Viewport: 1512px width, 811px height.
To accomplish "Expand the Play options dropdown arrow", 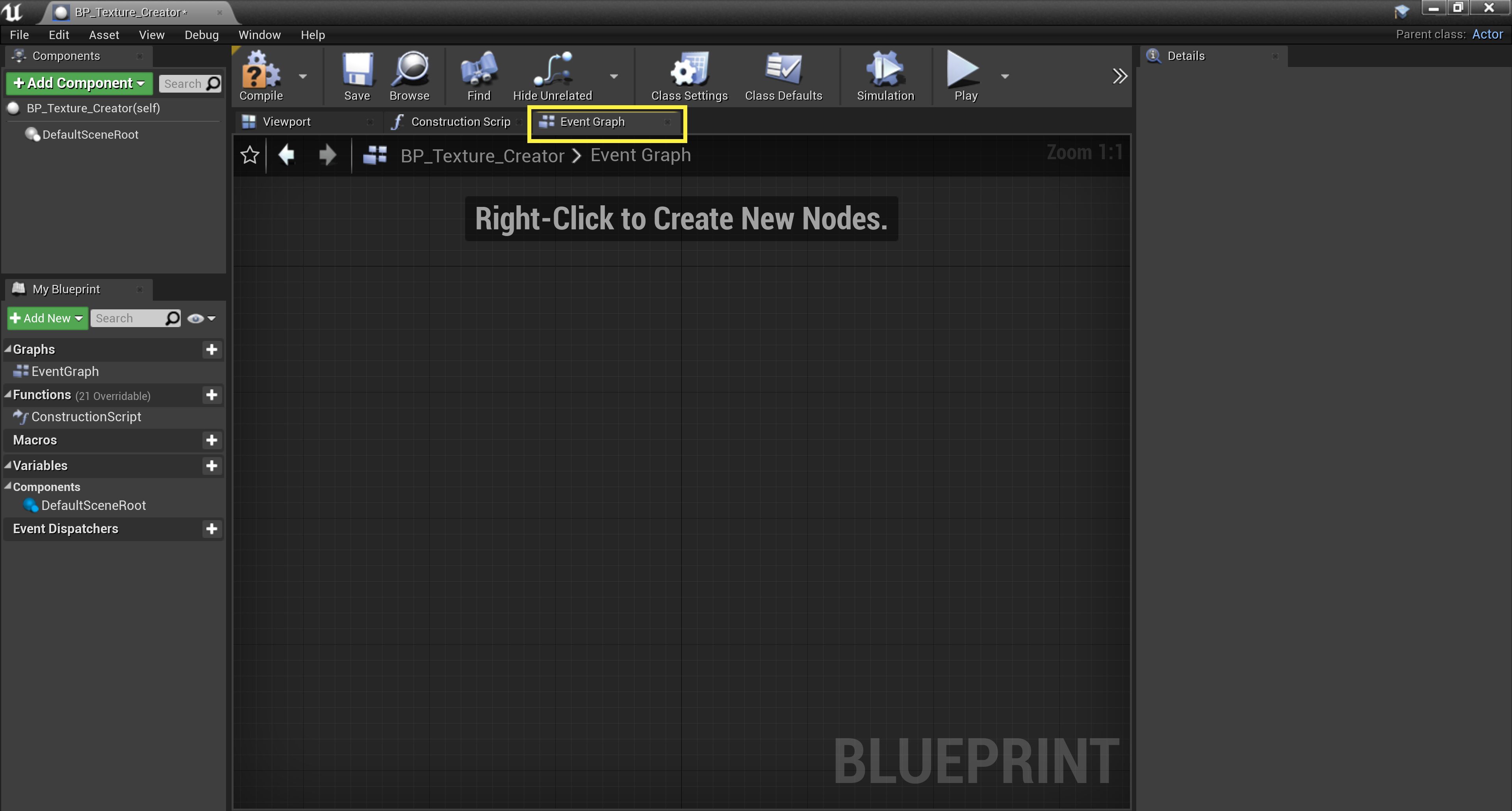I will 1005,76.
